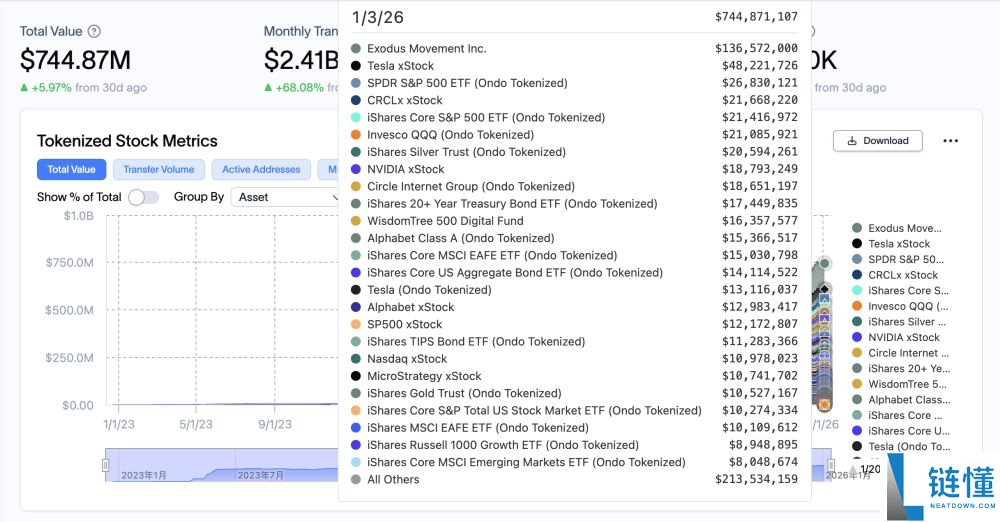This screenshot has height=522, width=1000.
Task: Click iShares TIPS Bond ETF tooltip row
Action: click(574, 341)
